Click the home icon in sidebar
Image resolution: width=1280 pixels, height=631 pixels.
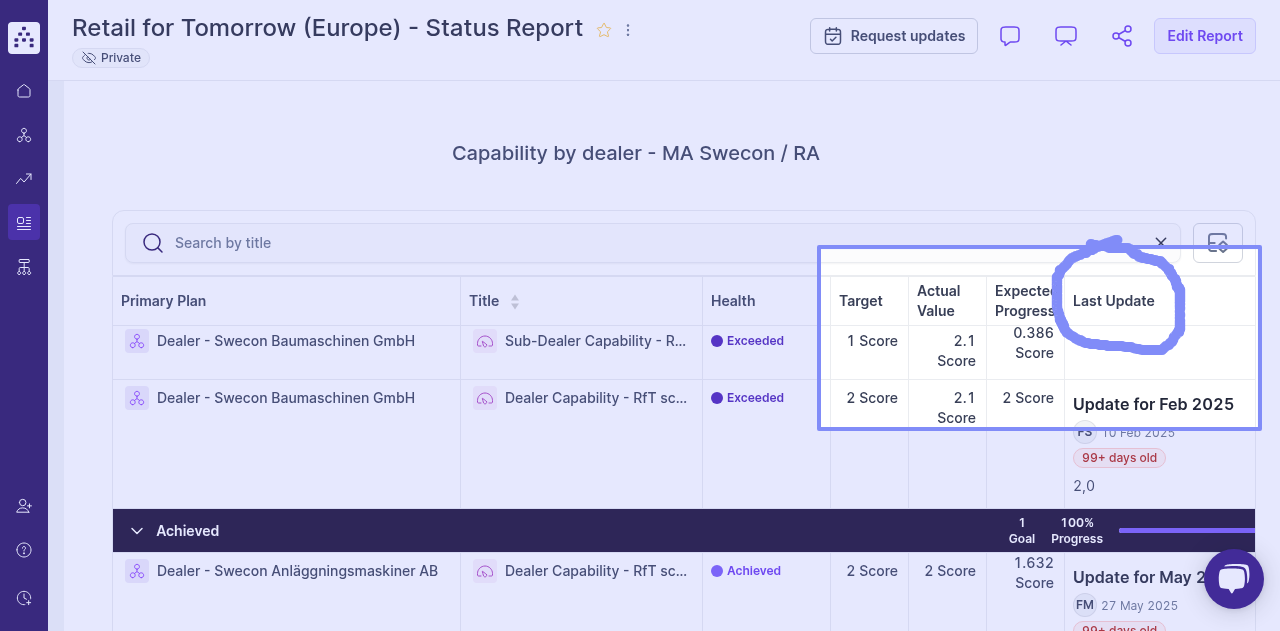24,91
